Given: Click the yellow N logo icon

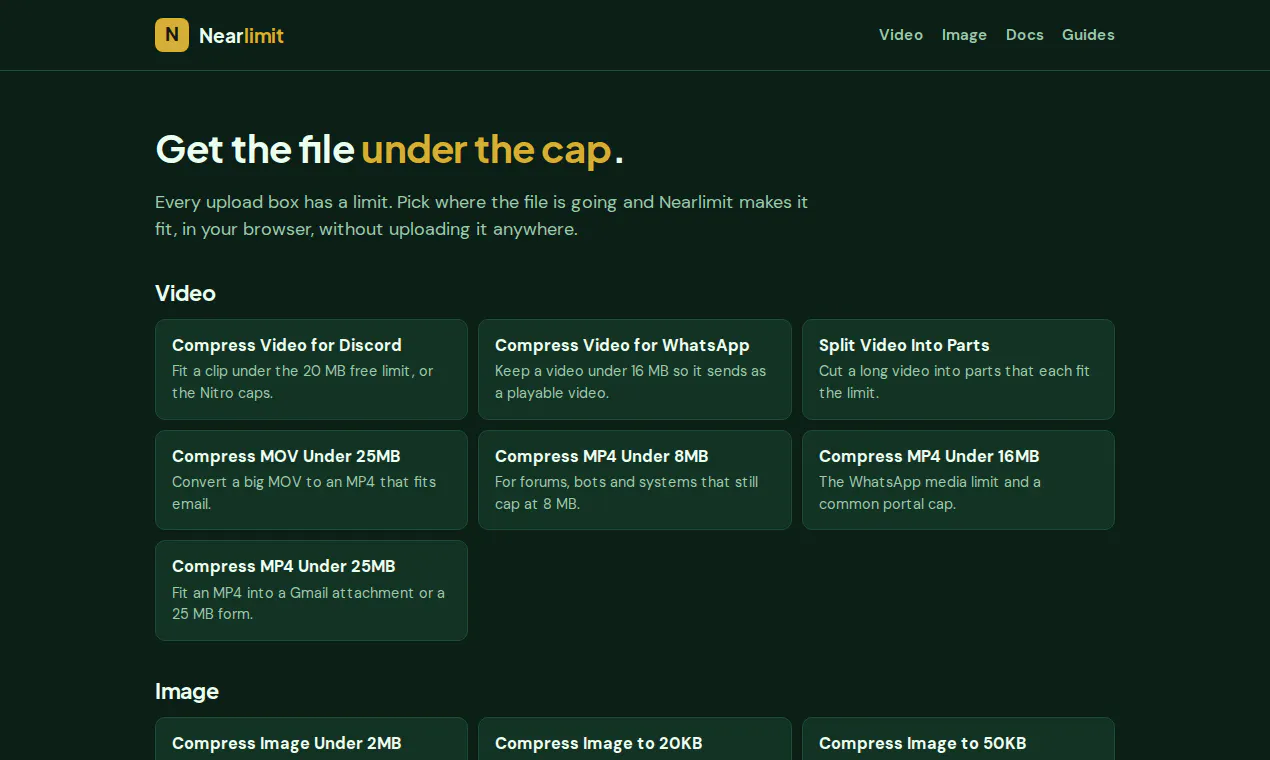Looking at the screenshot, I should pyautogui.click(x=172, y=35).
